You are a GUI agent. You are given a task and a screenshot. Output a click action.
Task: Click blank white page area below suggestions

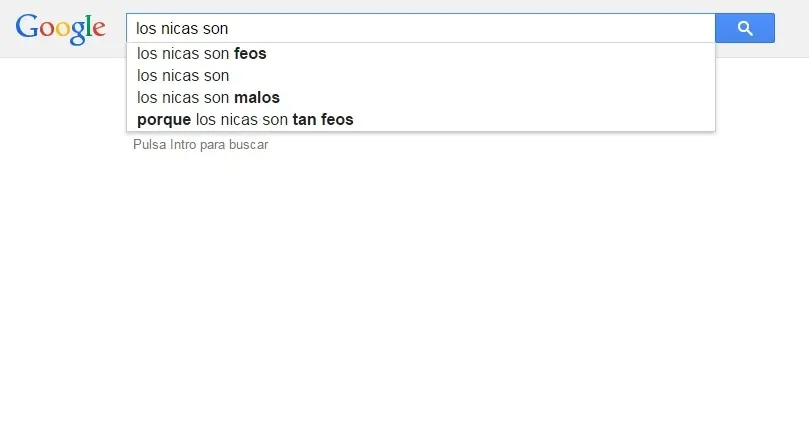coord(400,300)
